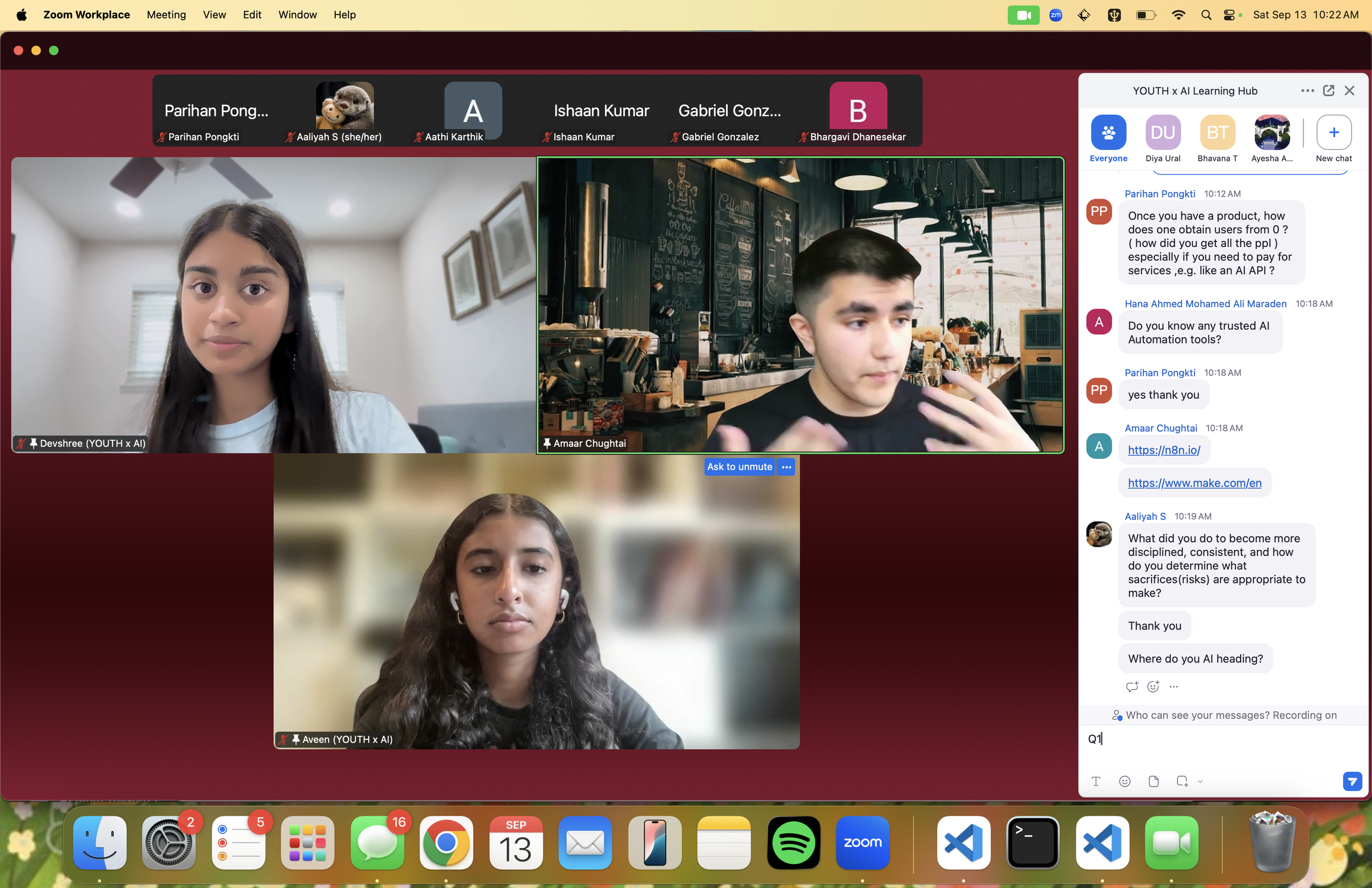Pop out the chat panel window
1372x888 pixels.
pos(1328,91)
